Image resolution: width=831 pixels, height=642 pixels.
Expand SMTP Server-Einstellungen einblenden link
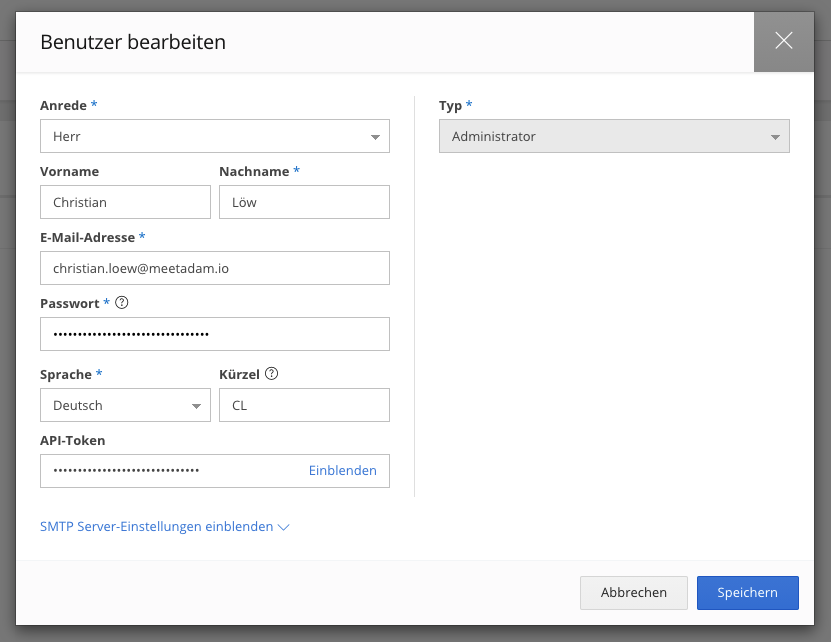[157, 526]
